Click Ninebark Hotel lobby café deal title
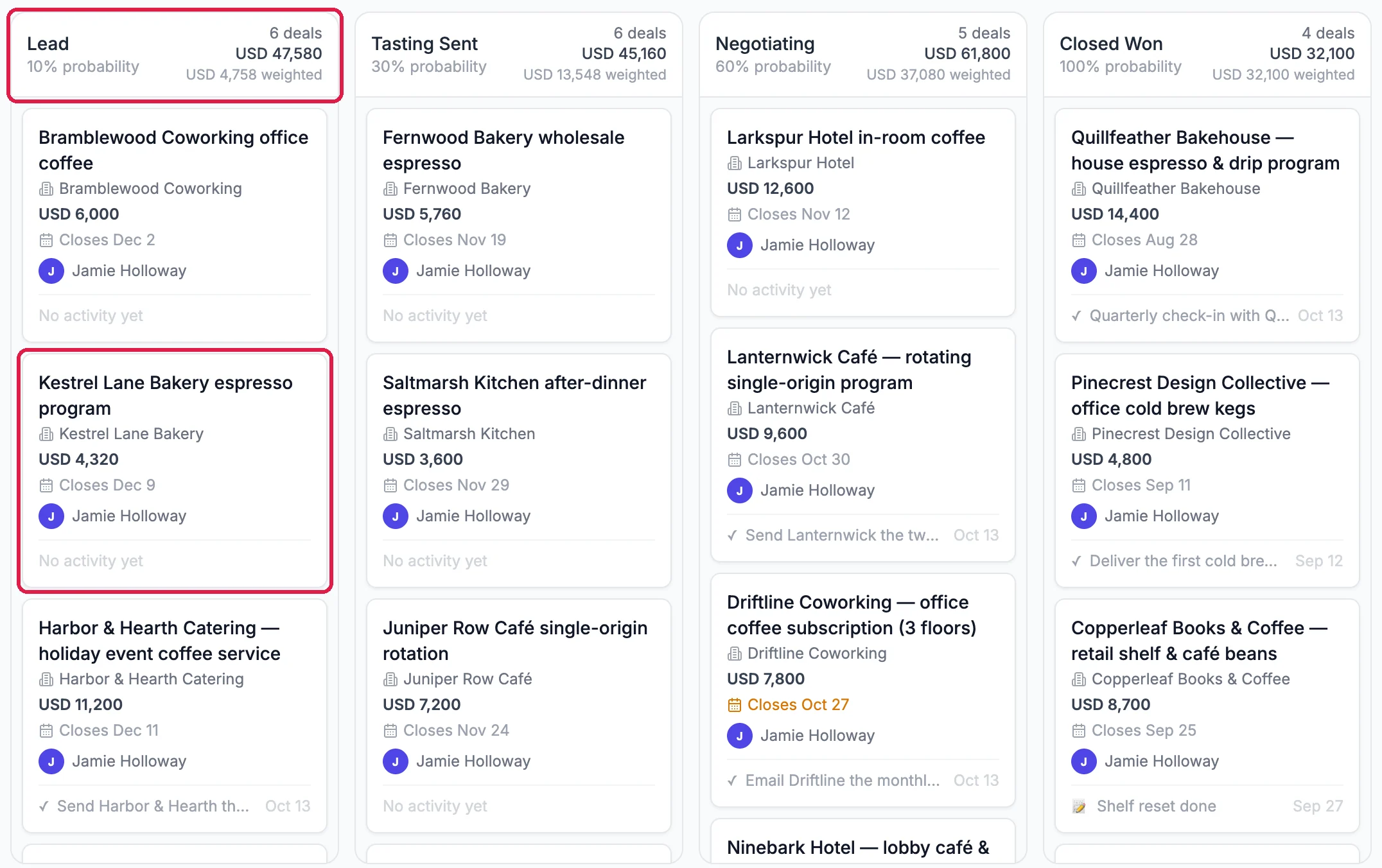This screenshot has height=868, width=1382. [858, 847]
